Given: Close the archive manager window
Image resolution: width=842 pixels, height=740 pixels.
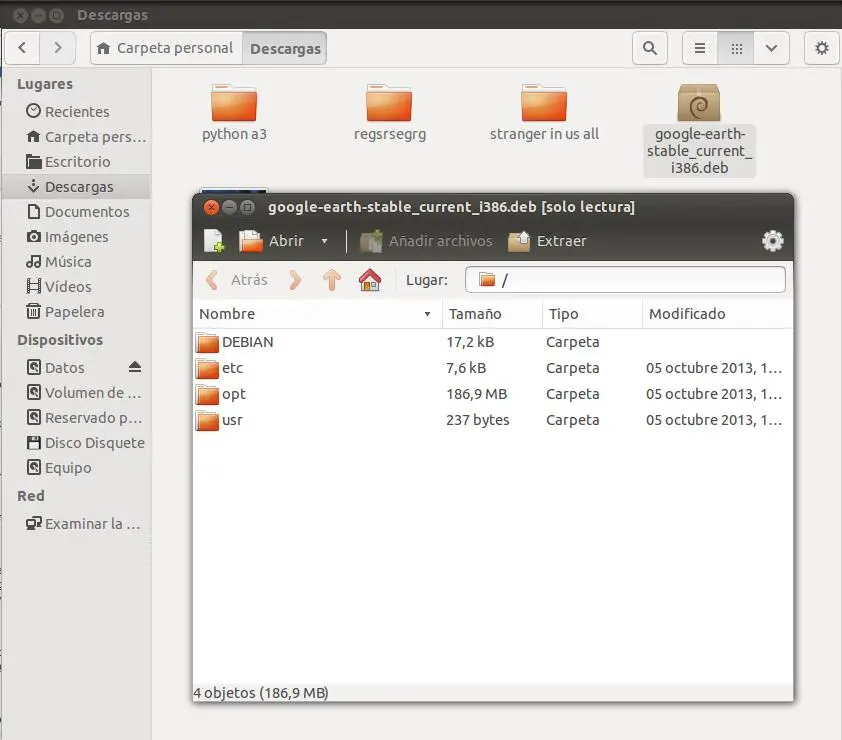Looking at the screenshot, I should (211, 207).
